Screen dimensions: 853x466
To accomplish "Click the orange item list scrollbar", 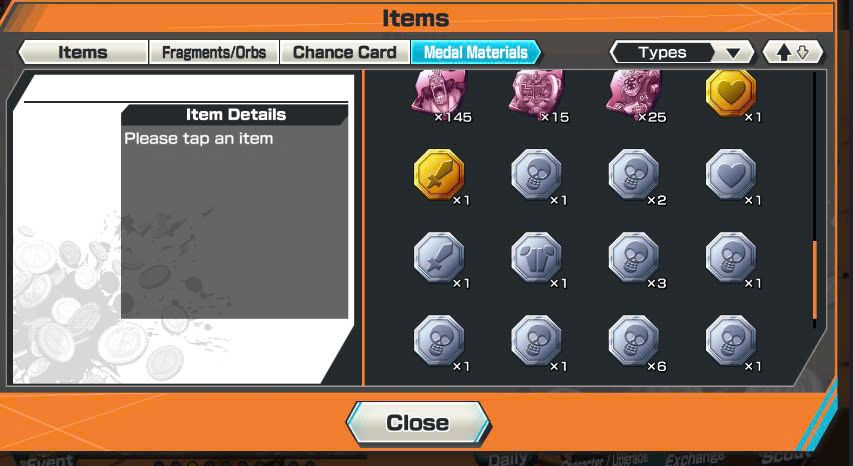I will point(814,280).
